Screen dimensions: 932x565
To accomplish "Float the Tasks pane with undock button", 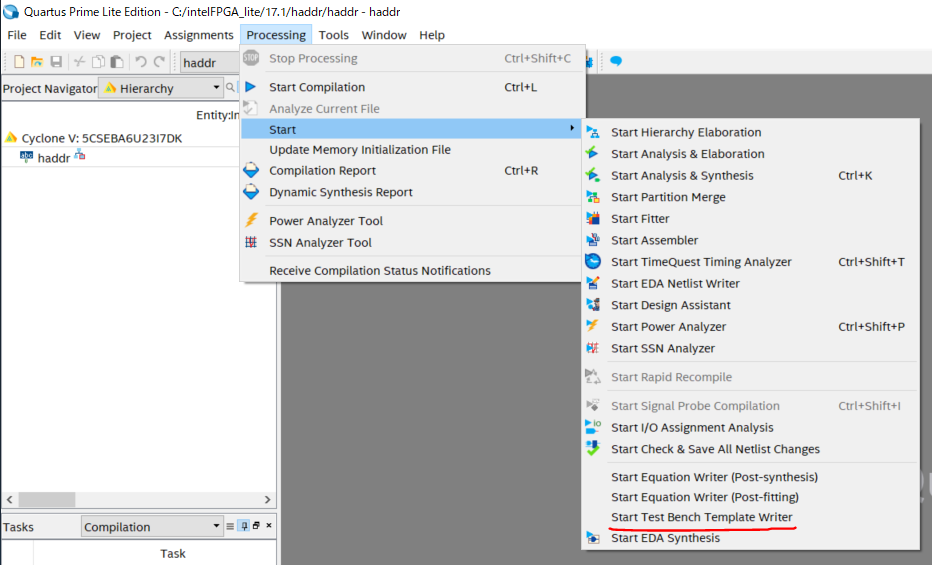I will point(256,525).
